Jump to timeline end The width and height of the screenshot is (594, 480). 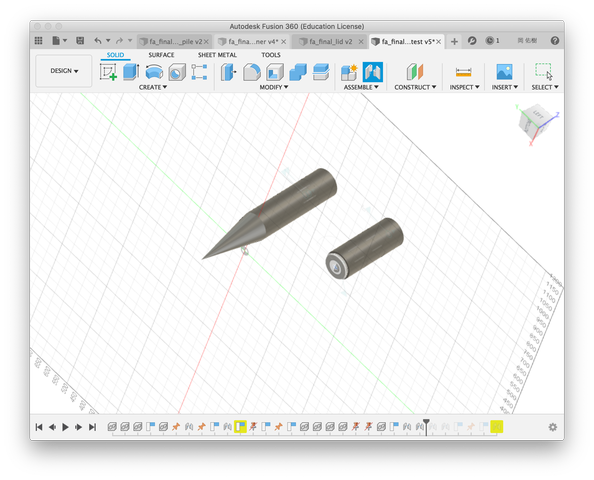pyautogui.click(x=92, y=427)
